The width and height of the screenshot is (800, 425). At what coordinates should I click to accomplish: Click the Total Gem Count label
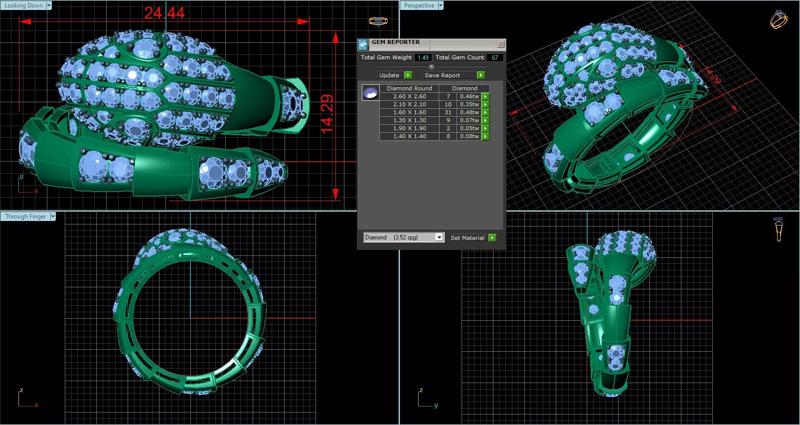coord(460,58)
